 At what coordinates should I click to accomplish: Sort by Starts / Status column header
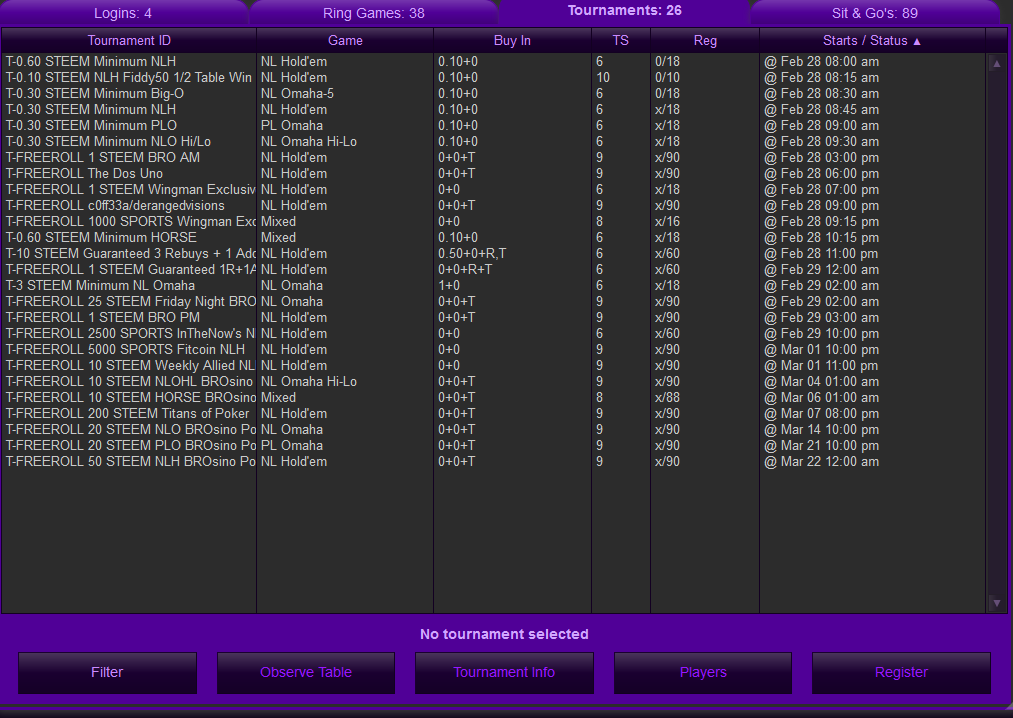click(x=871, y=41)
